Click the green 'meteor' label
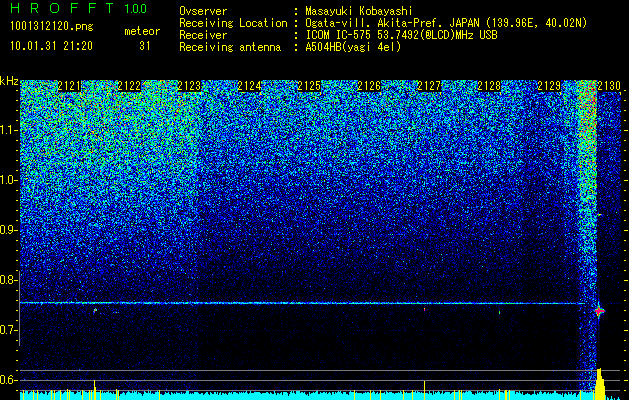629x400 pixels. tap(142, 31)
